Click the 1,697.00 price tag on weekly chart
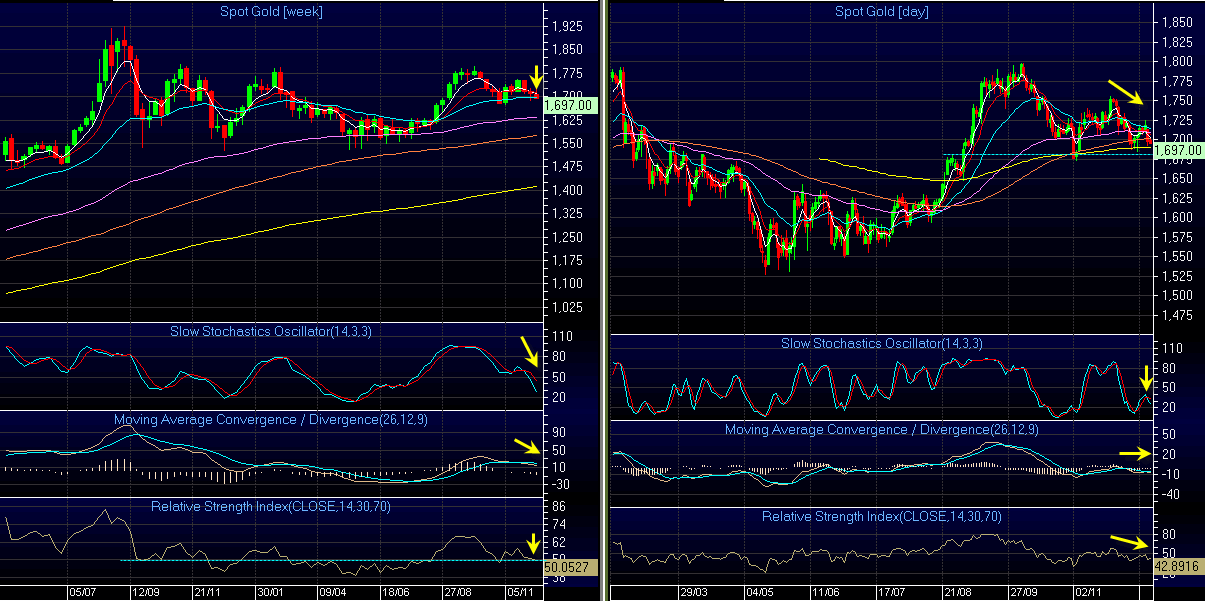This screenshot has width=1205, height=601. point(570,104)
